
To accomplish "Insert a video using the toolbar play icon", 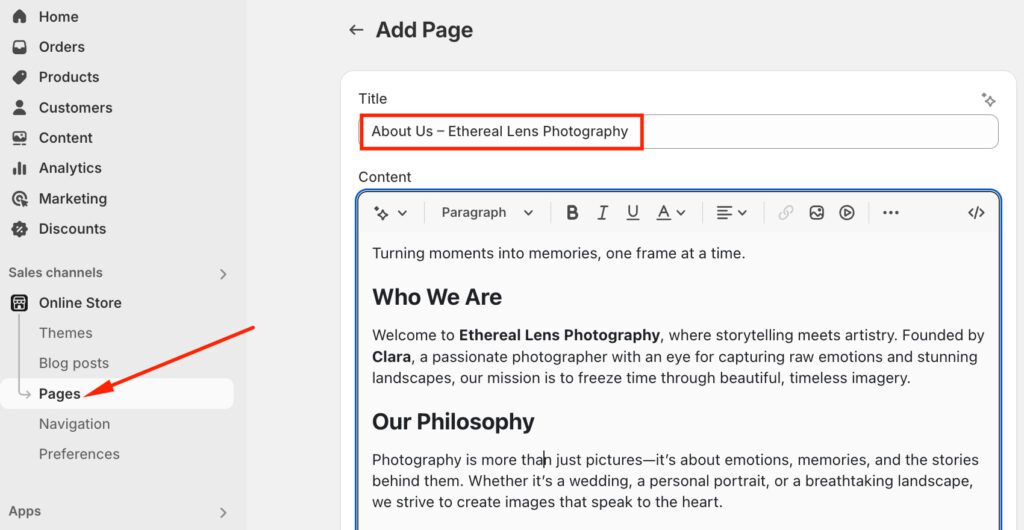I will click(x=847, y=213).
